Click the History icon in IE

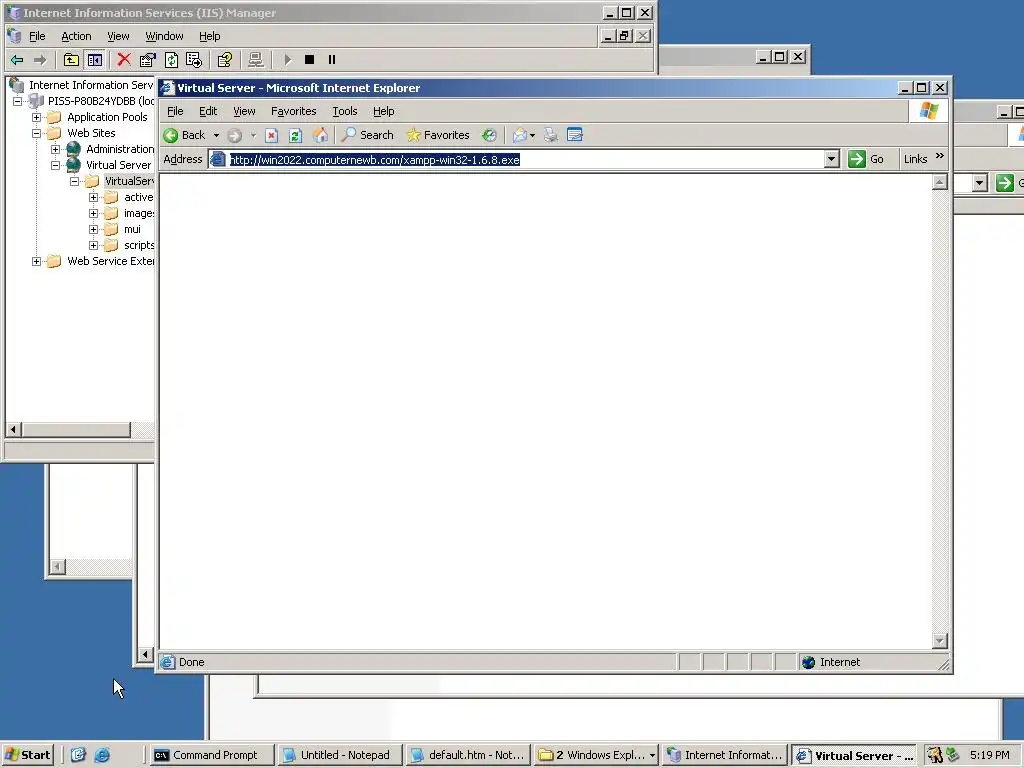pyautogui.click(x=489, y=135)
